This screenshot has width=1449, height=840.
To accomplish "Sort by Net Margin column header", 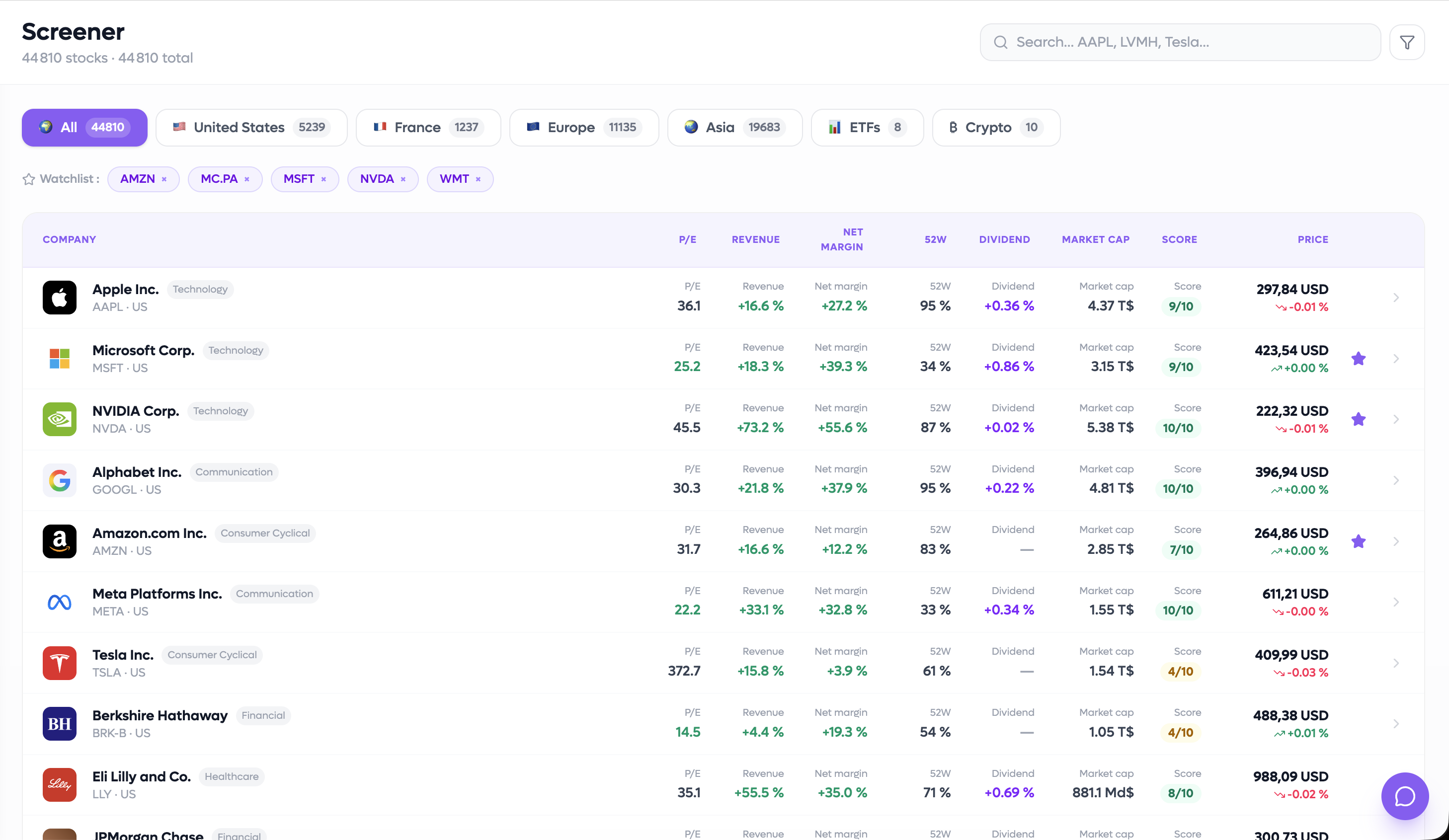I will (x=842, y=239).
